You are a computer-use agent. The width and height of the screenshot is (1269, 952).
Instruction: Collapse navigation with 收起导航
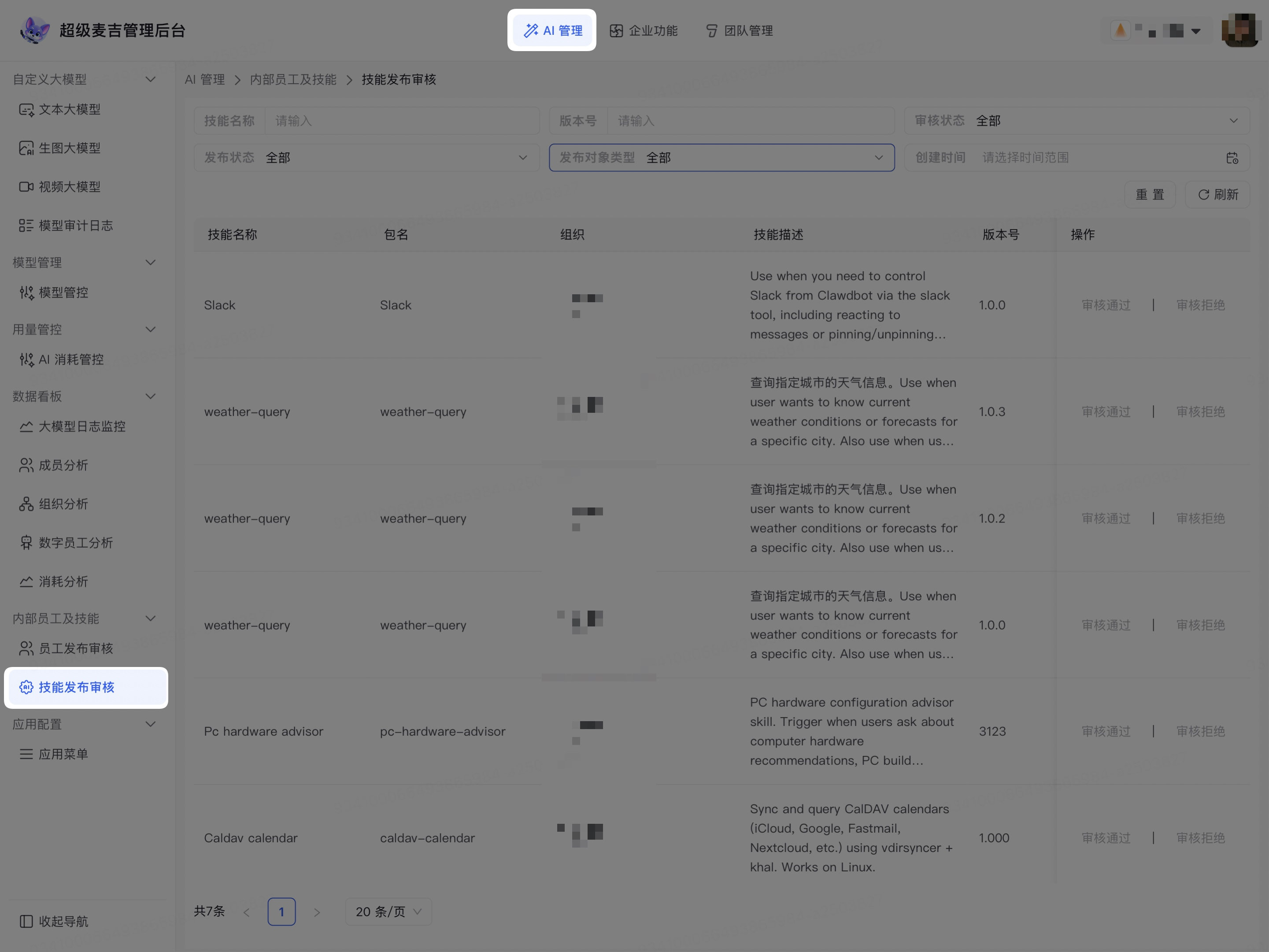coord(54,921)
